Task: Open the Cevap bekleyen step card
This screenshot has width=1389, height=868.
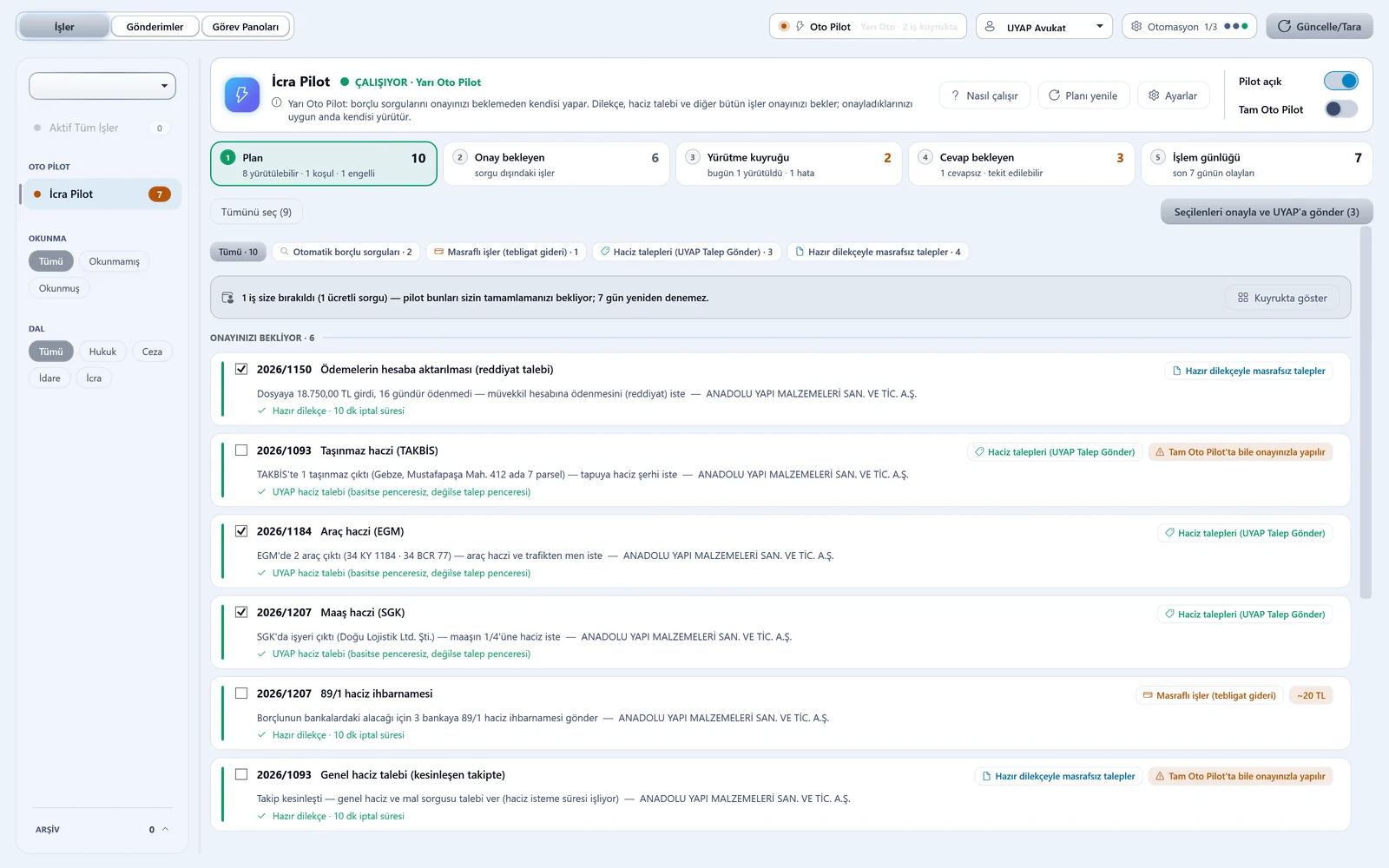Action: [1022, 164]
